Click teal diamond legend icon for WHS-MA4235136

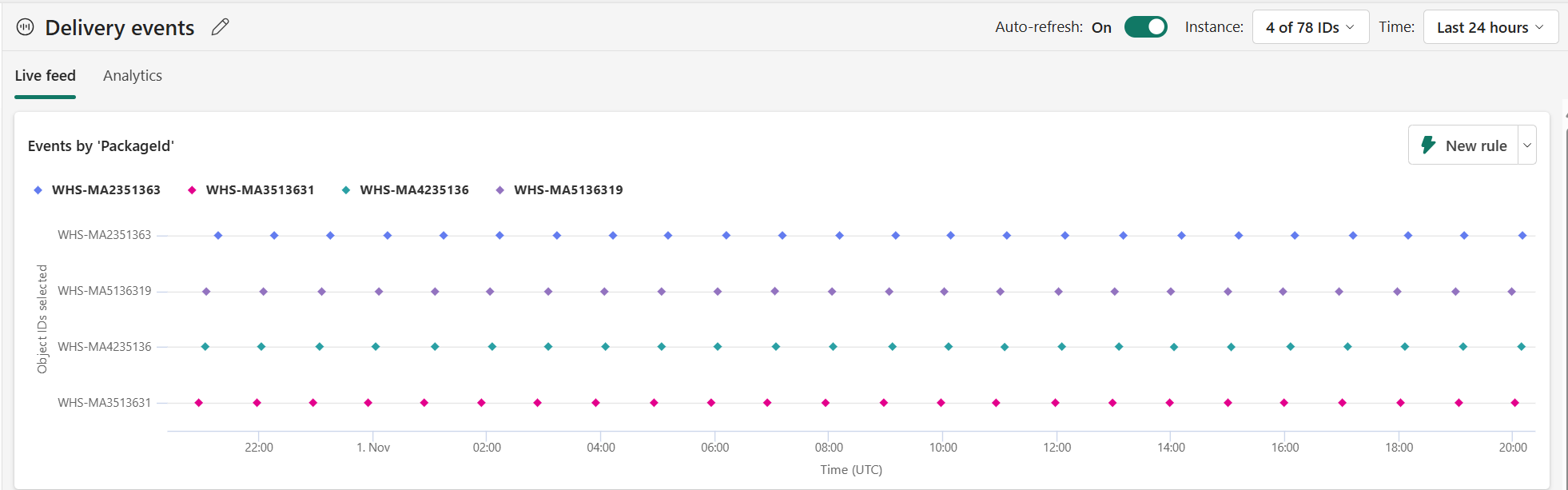click(x=346, y=190)
